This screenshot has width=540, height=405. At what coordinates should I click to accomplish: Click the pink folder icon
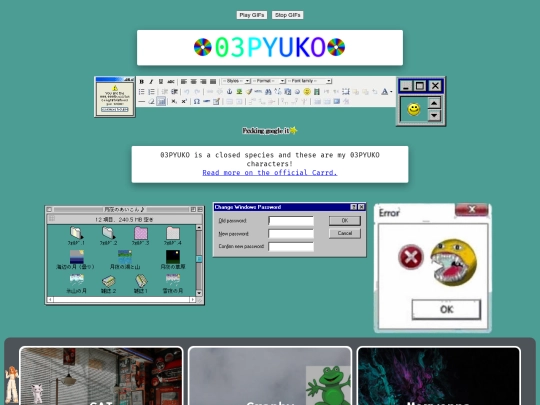point(141,233)
